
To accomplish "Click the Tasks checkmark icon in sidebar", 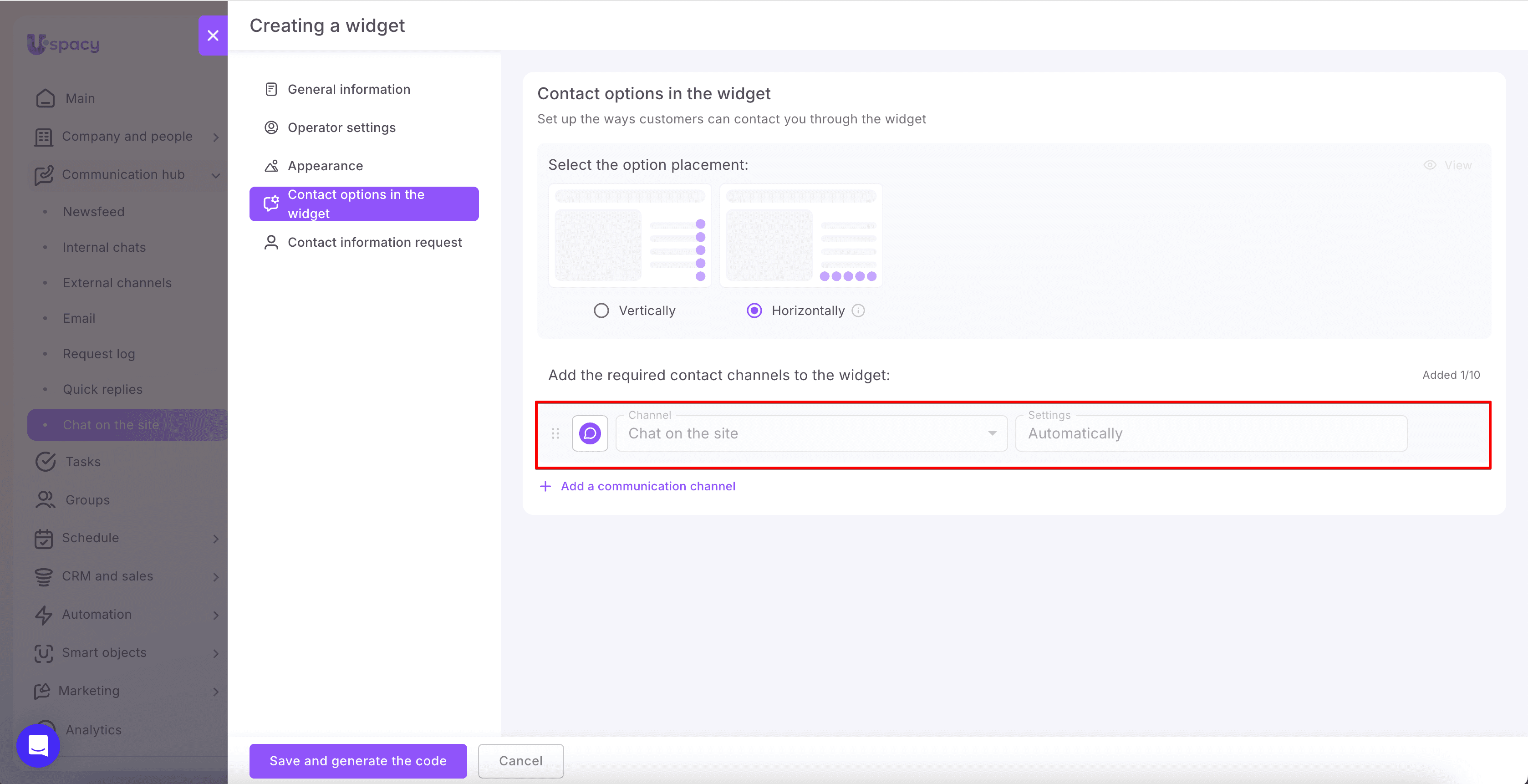I will point(45,461).
